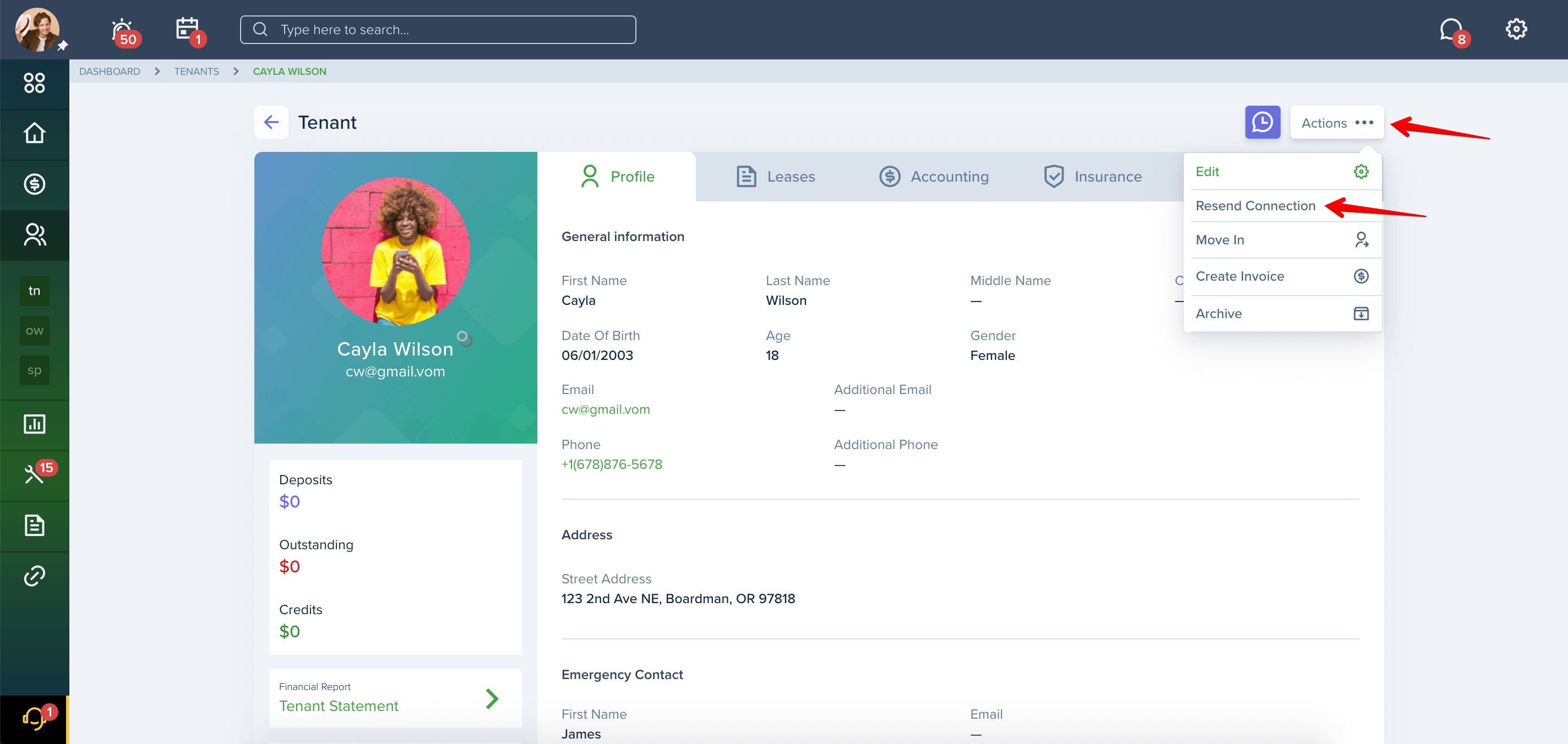Click the TENANTS breadcrumb link
The width and height of the screenshot is (1568, 744).
(196, 71)
